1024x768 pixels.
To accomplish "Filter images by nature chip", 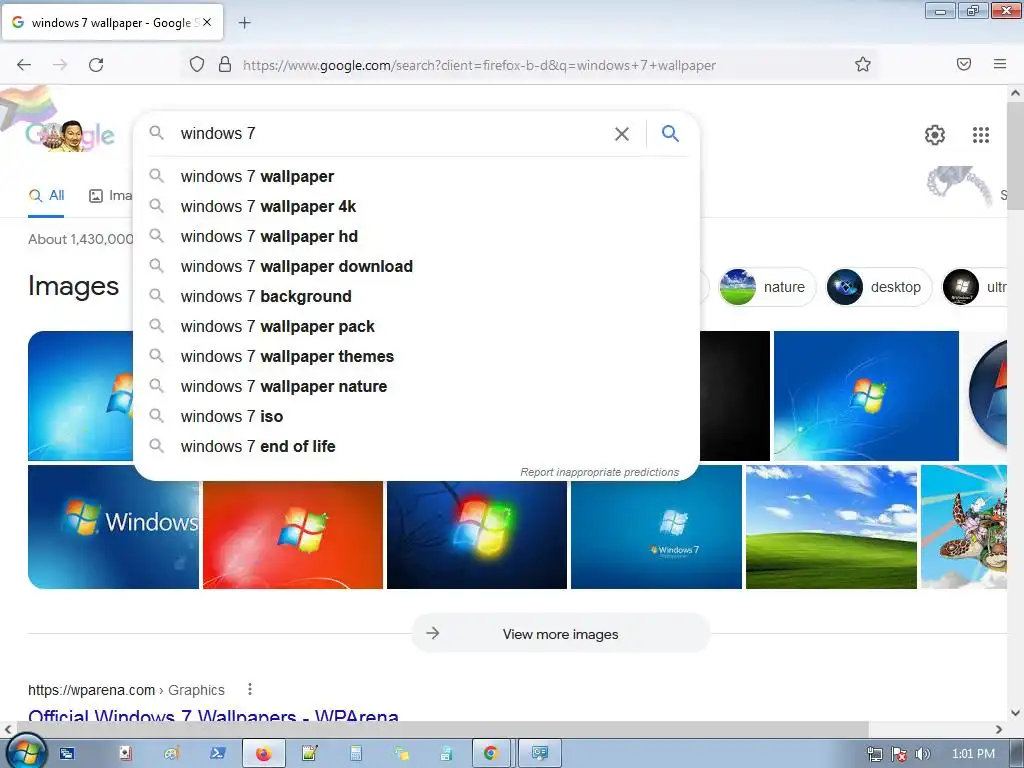I will (767, 287).
